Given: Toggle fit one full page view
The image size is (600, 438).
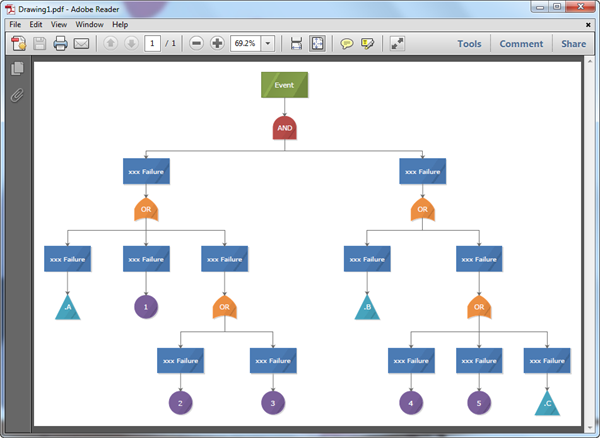Looking at the screenshot, I should coord(317,44).
